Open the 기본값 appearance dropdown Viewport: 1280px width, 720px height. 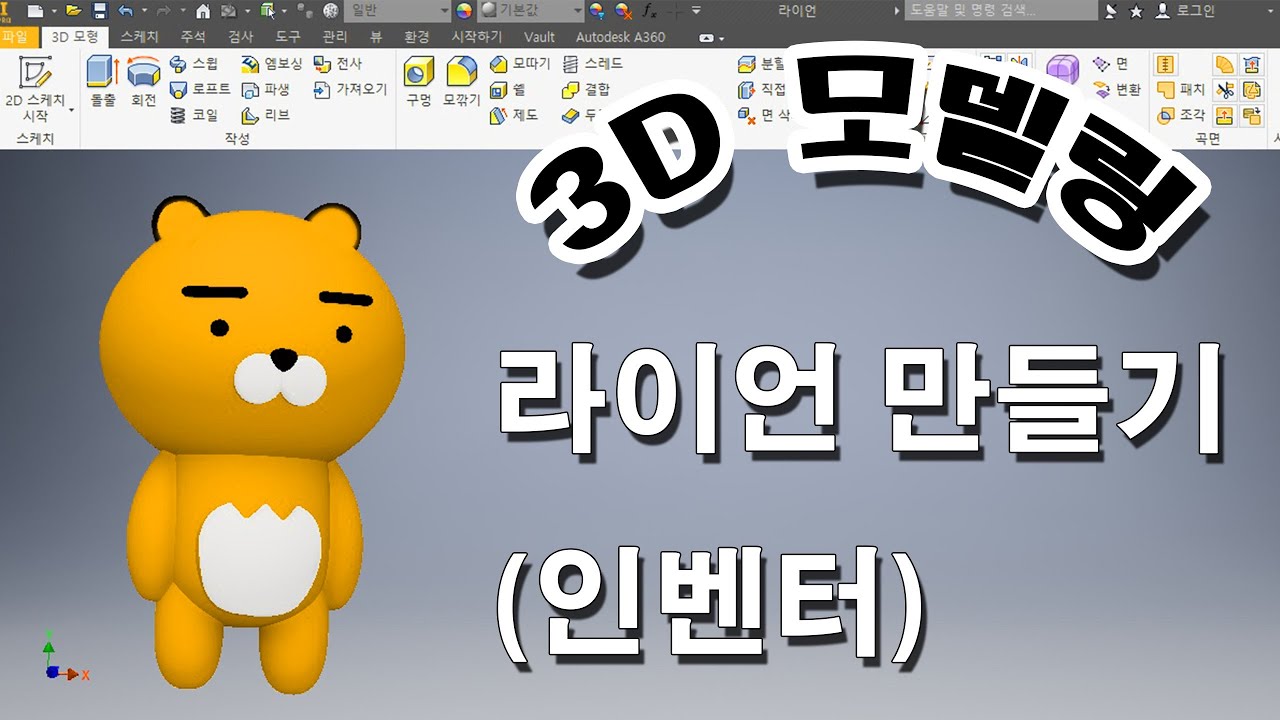[531, 11]
